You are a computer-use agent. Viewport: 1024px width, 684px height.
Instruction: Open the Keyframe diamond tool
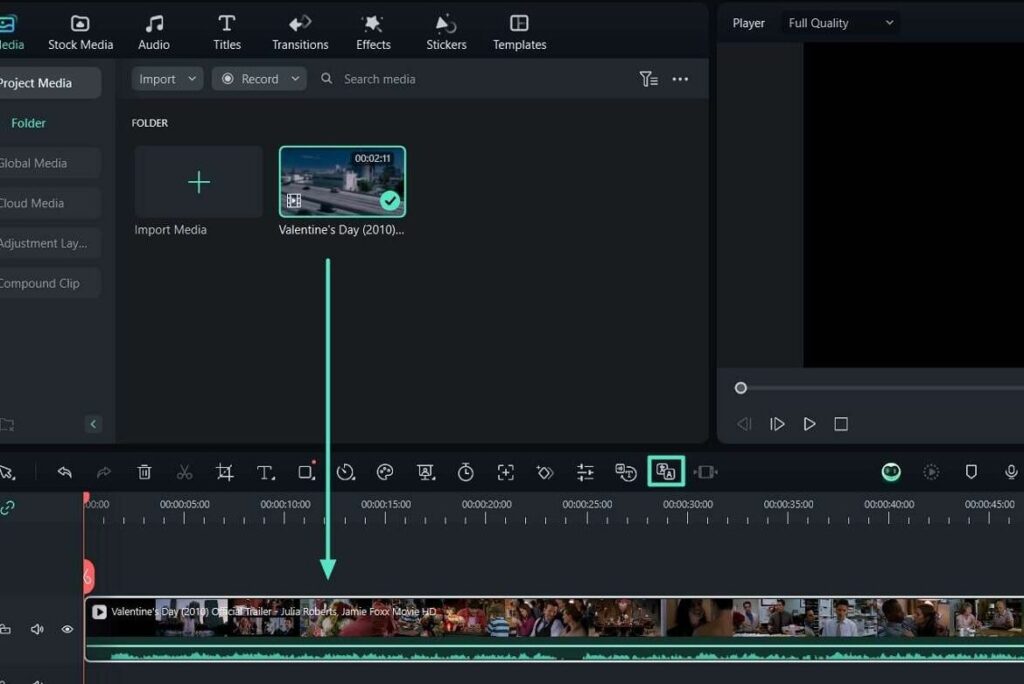545,472
